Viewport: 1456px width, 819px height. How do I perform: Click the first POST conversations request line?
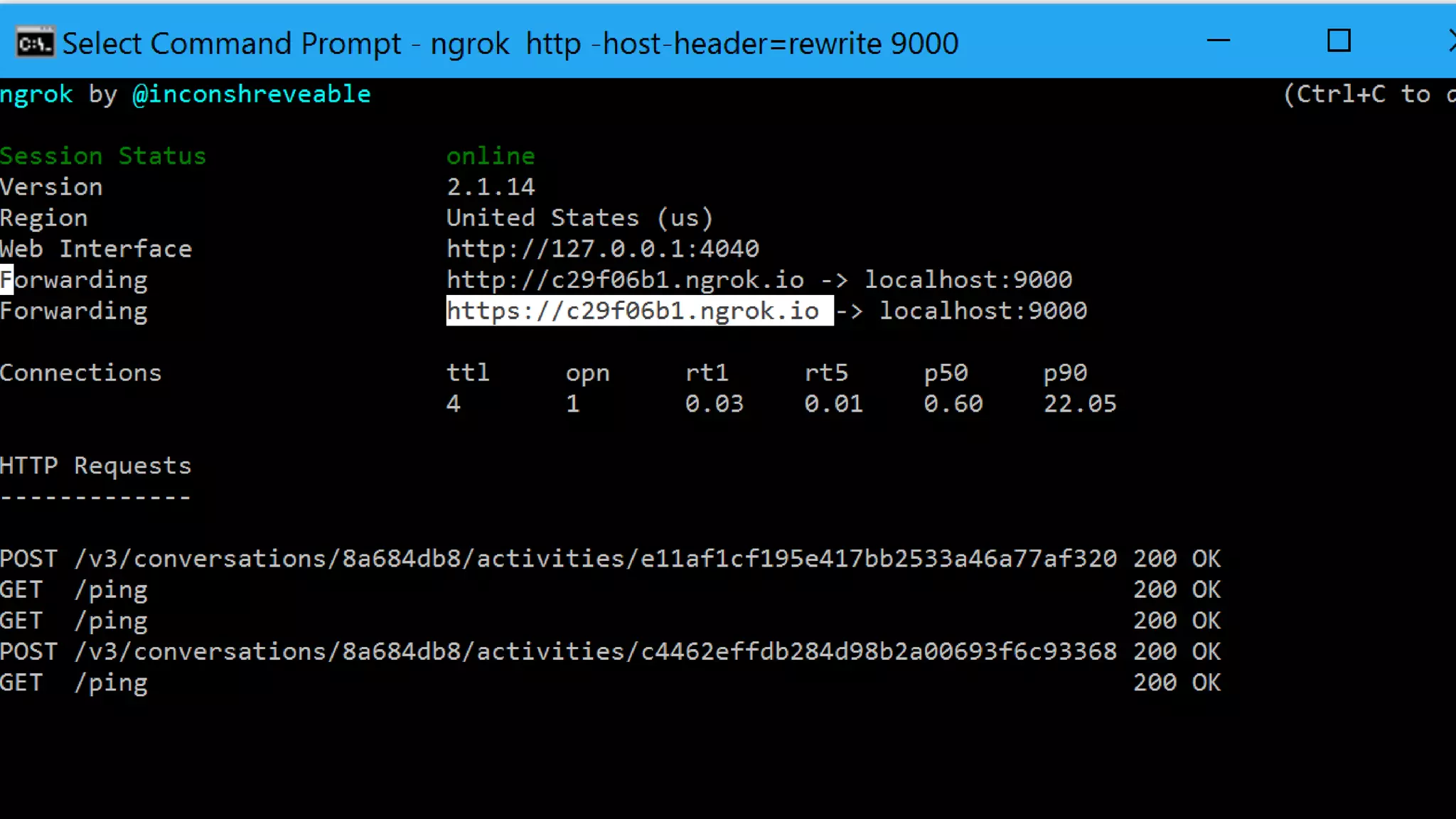558,559
